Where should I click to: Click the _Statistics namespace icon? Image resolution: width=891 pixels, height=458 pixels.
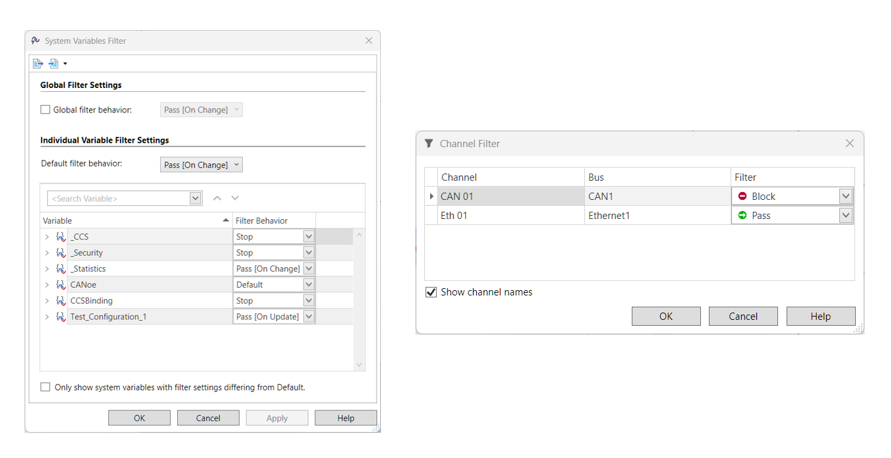(x=61, y=269)
